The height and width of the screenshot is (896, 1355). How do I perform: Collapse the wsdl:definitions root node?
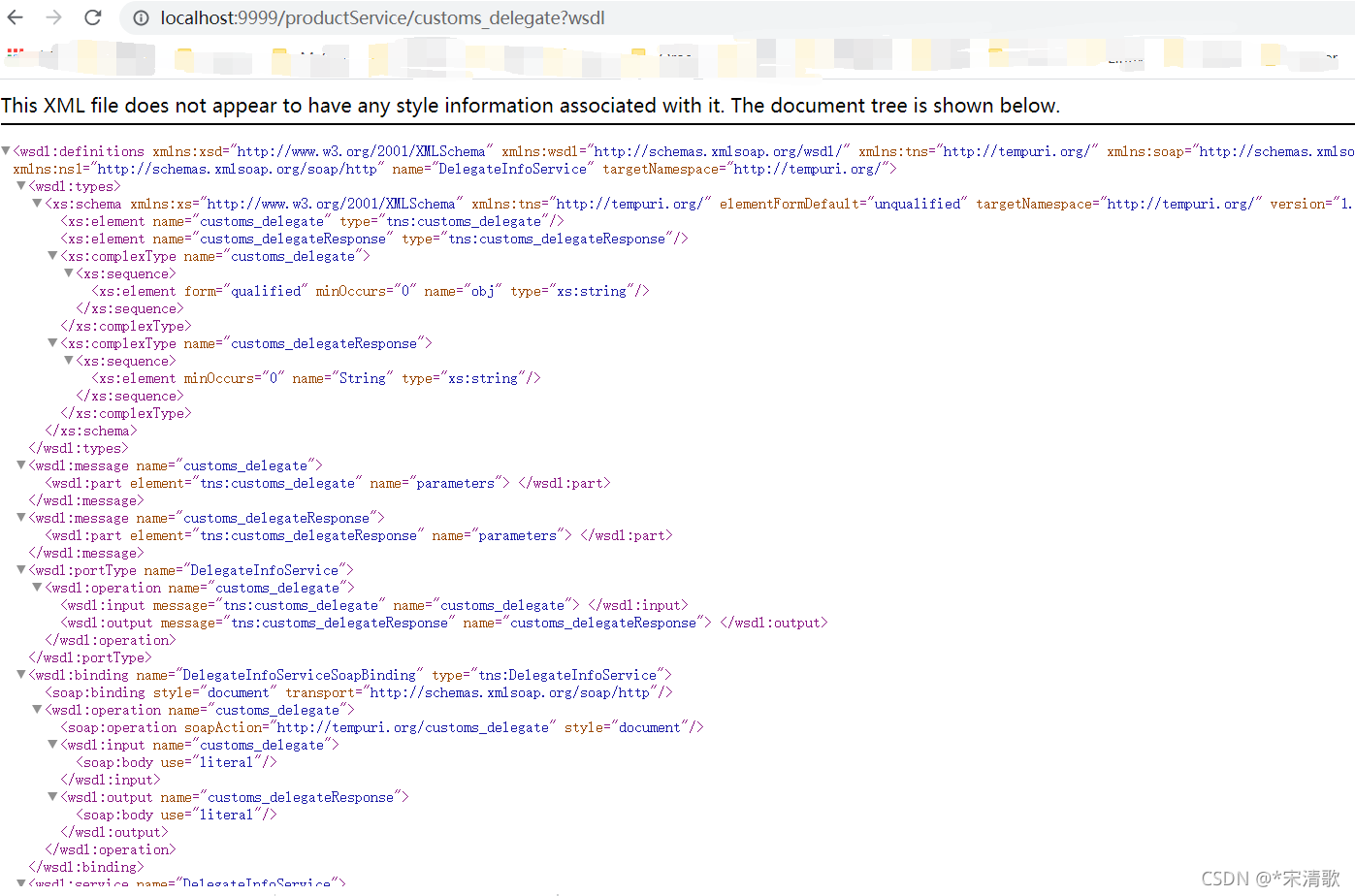(x=6, y=150)
